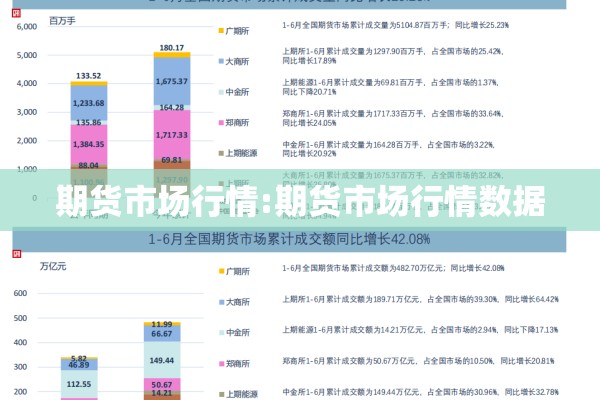The height and width of the screenshot is (400, 600).
Task: Click the 3,000 axis value
Action: [27, 112]
